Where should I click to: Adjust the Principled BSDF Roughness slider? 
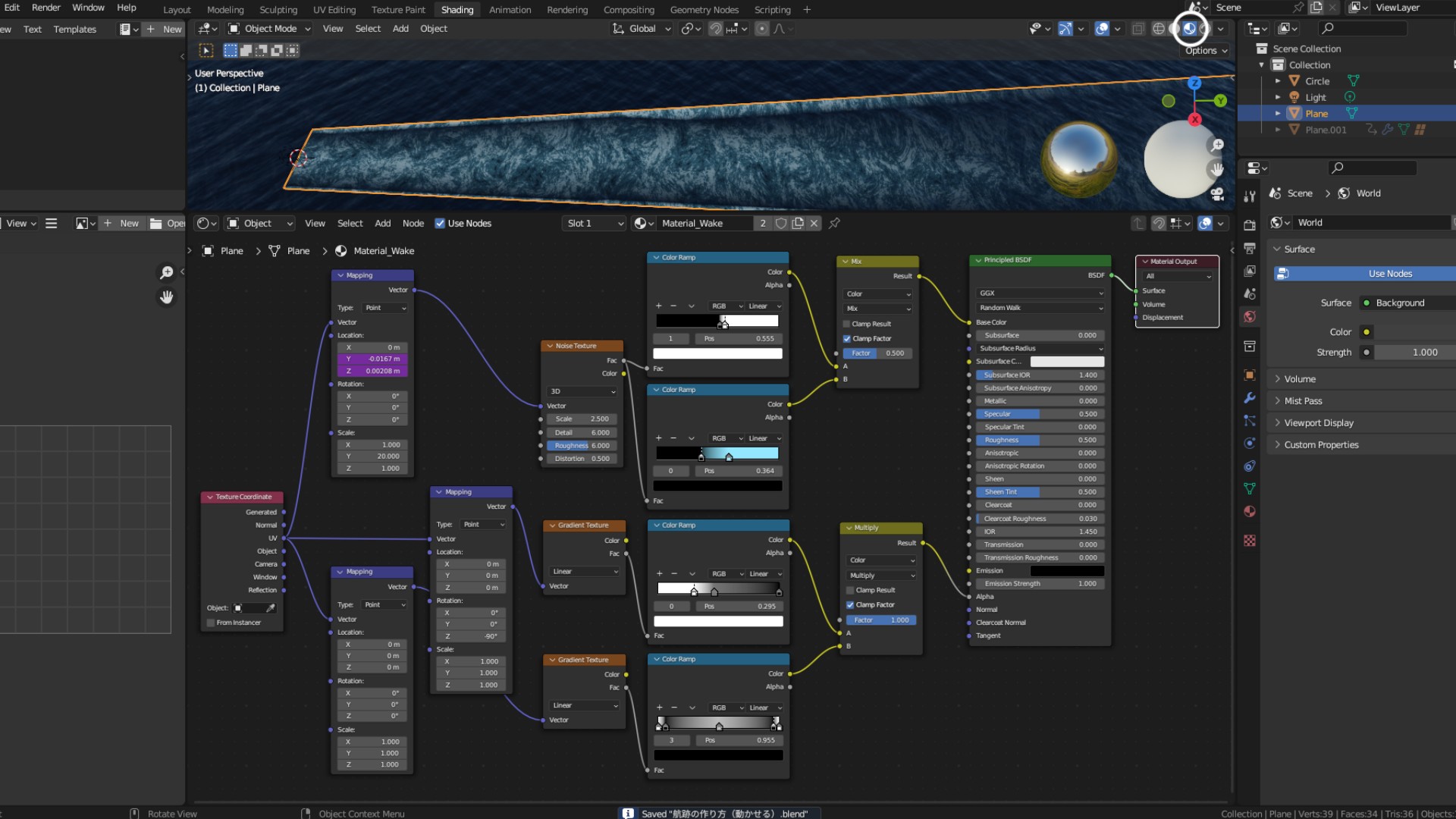click(x=1039, y=440)
